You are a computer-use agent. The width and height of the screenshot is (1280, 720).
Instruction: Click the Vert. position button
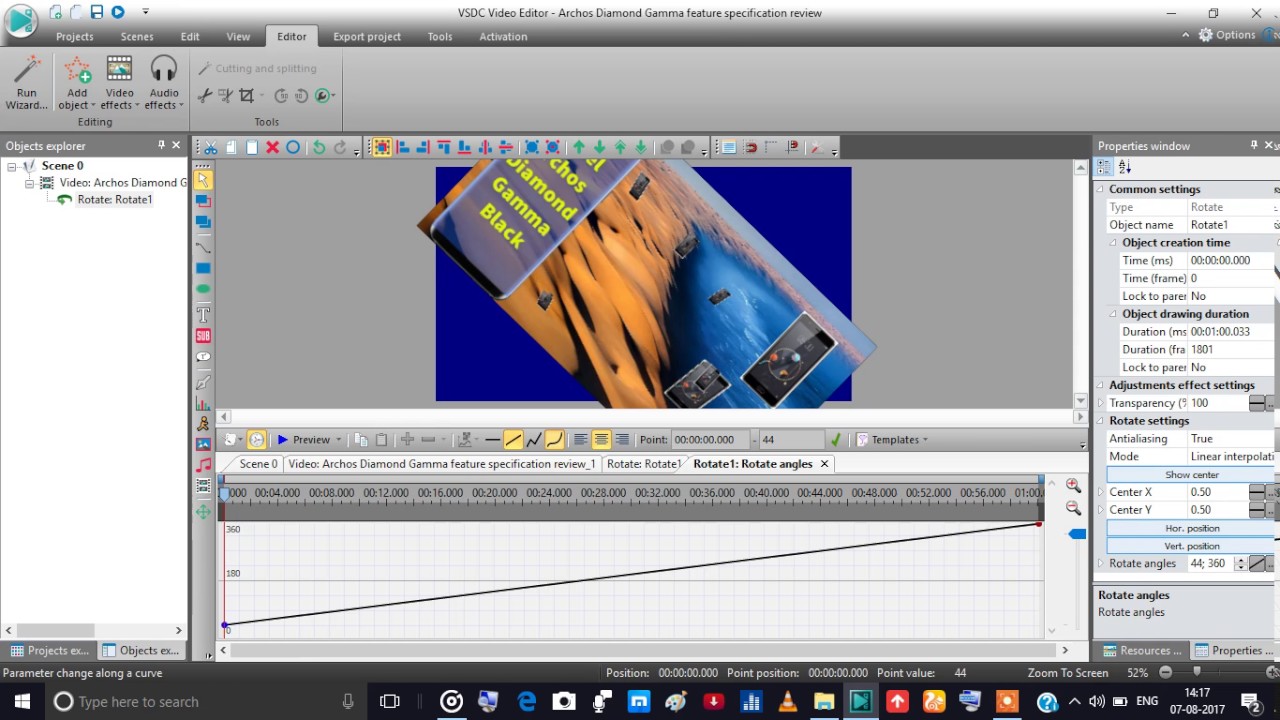[x=1191, y=546]
